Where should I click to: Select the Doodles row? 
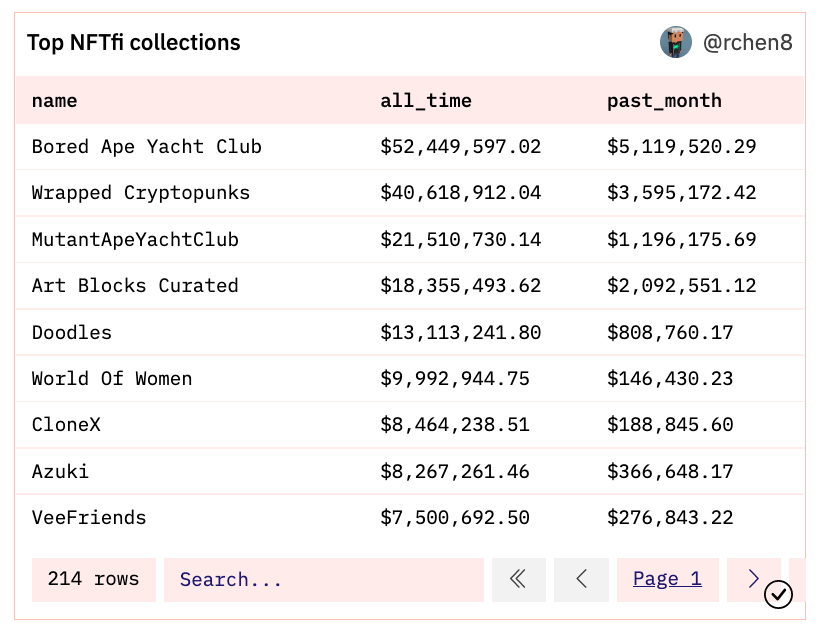[72, 332]
